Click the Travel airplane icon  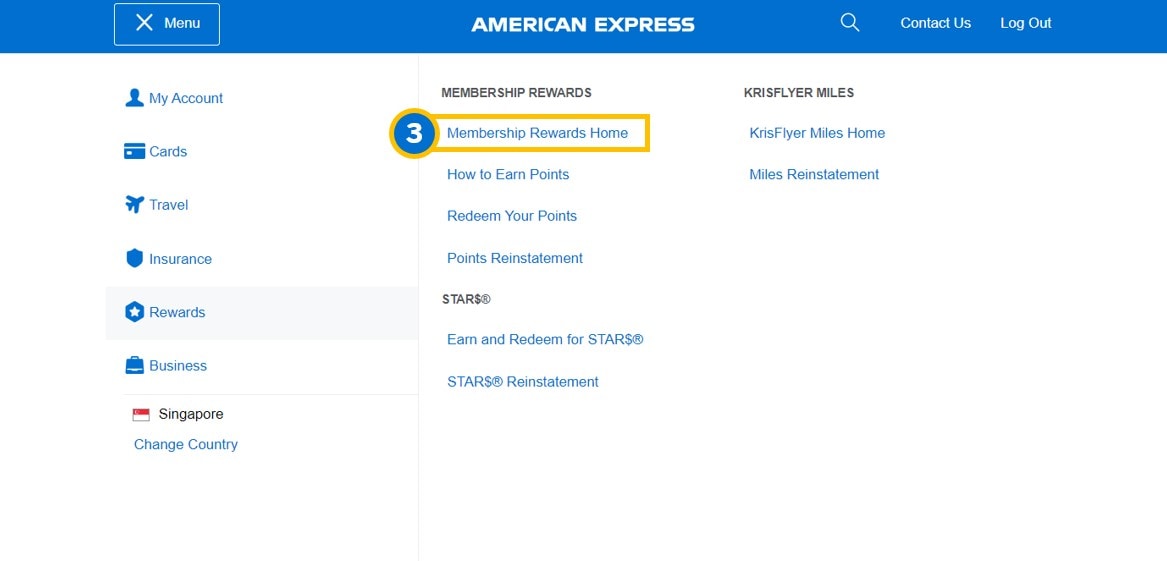pyautogui.click(x=134, y=205)
